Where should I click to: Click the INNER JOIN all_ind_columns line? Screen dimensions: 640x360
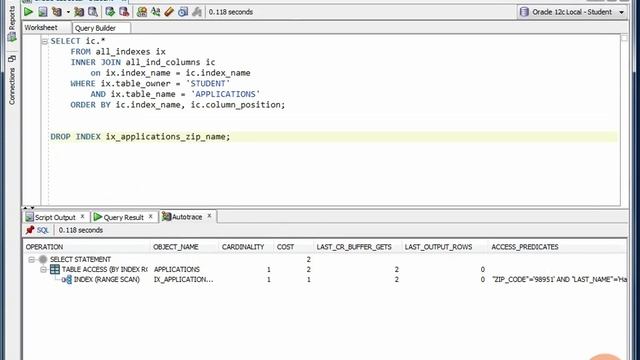click(143, 62)
